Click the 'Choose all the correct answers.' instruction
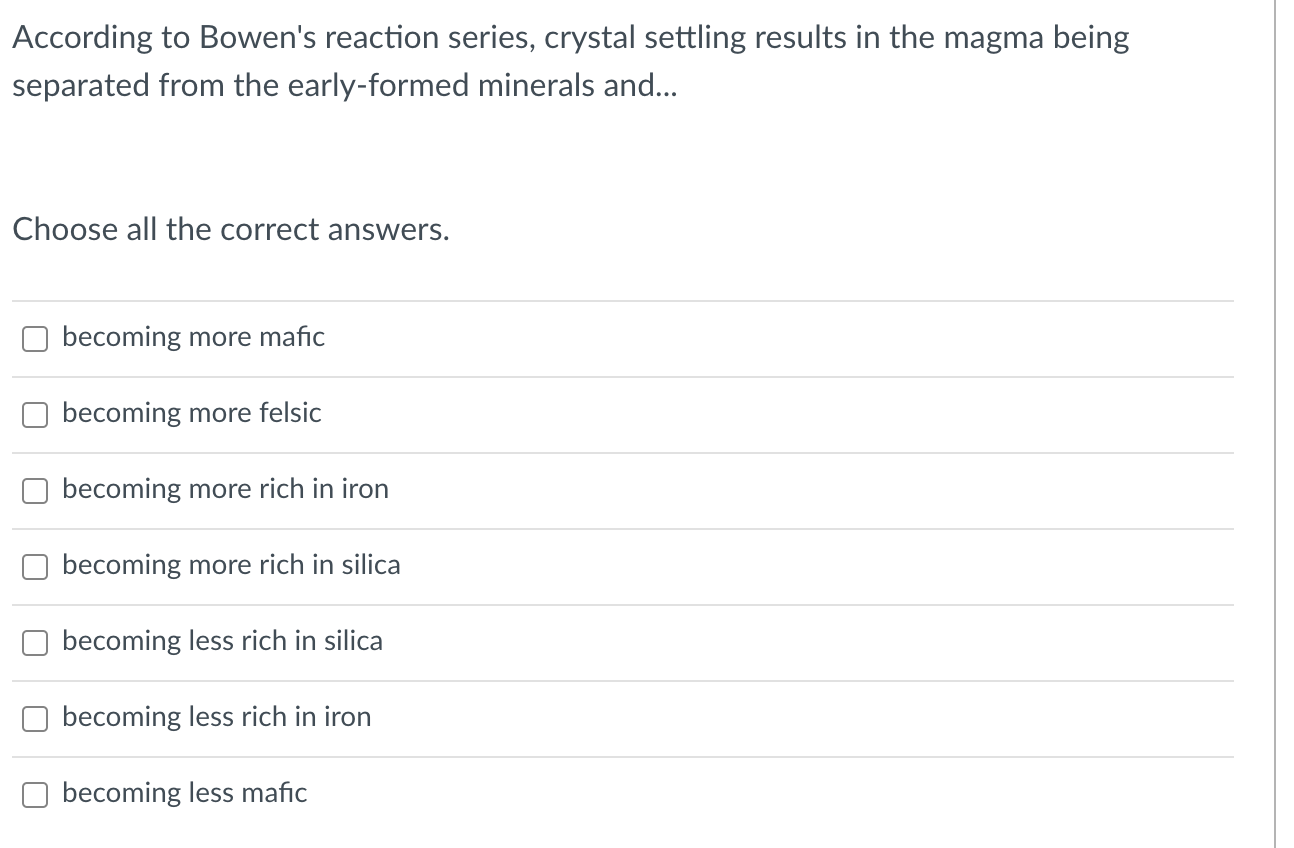Viewport: 1294px width, 848px height. pos(231,230)
